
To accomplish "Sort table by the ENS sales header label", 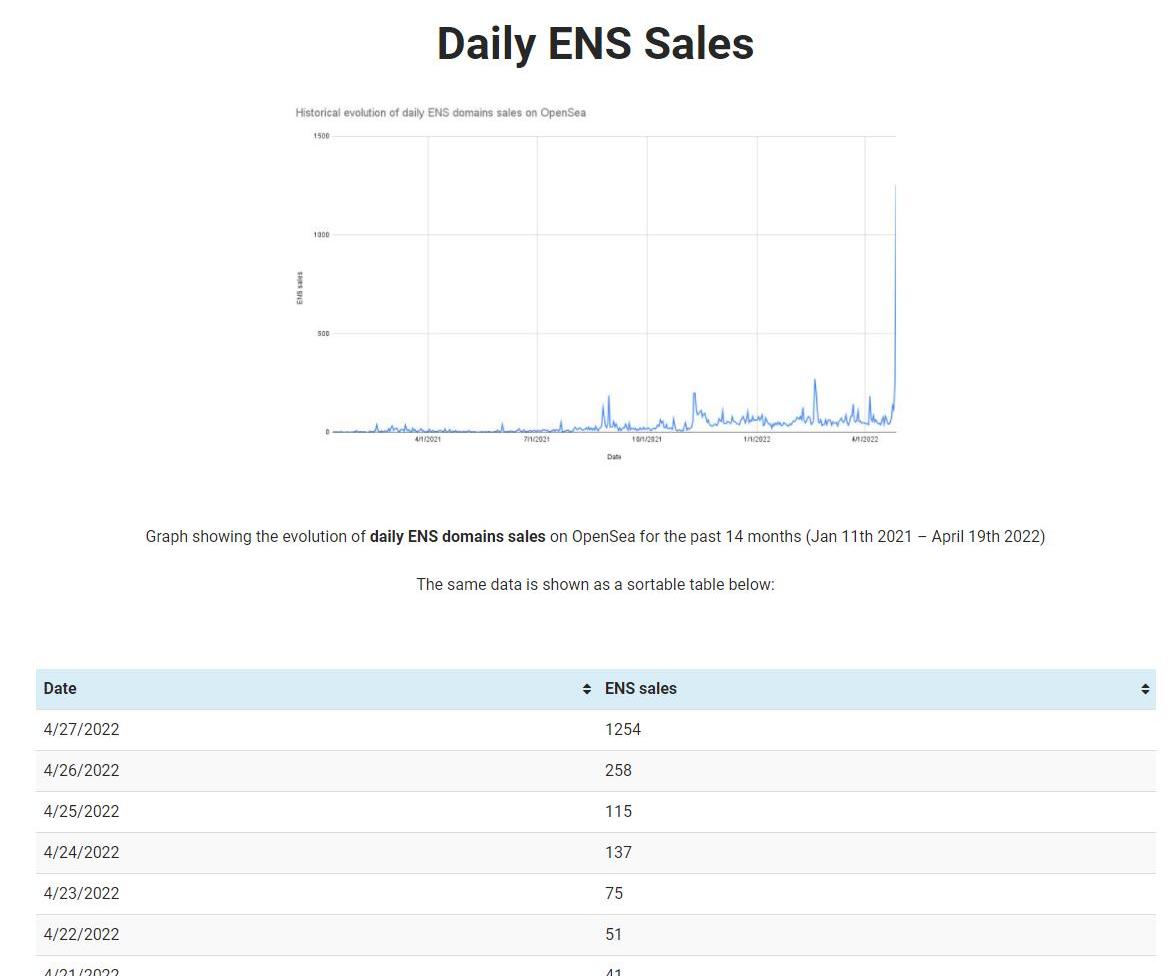I will 641,689.
